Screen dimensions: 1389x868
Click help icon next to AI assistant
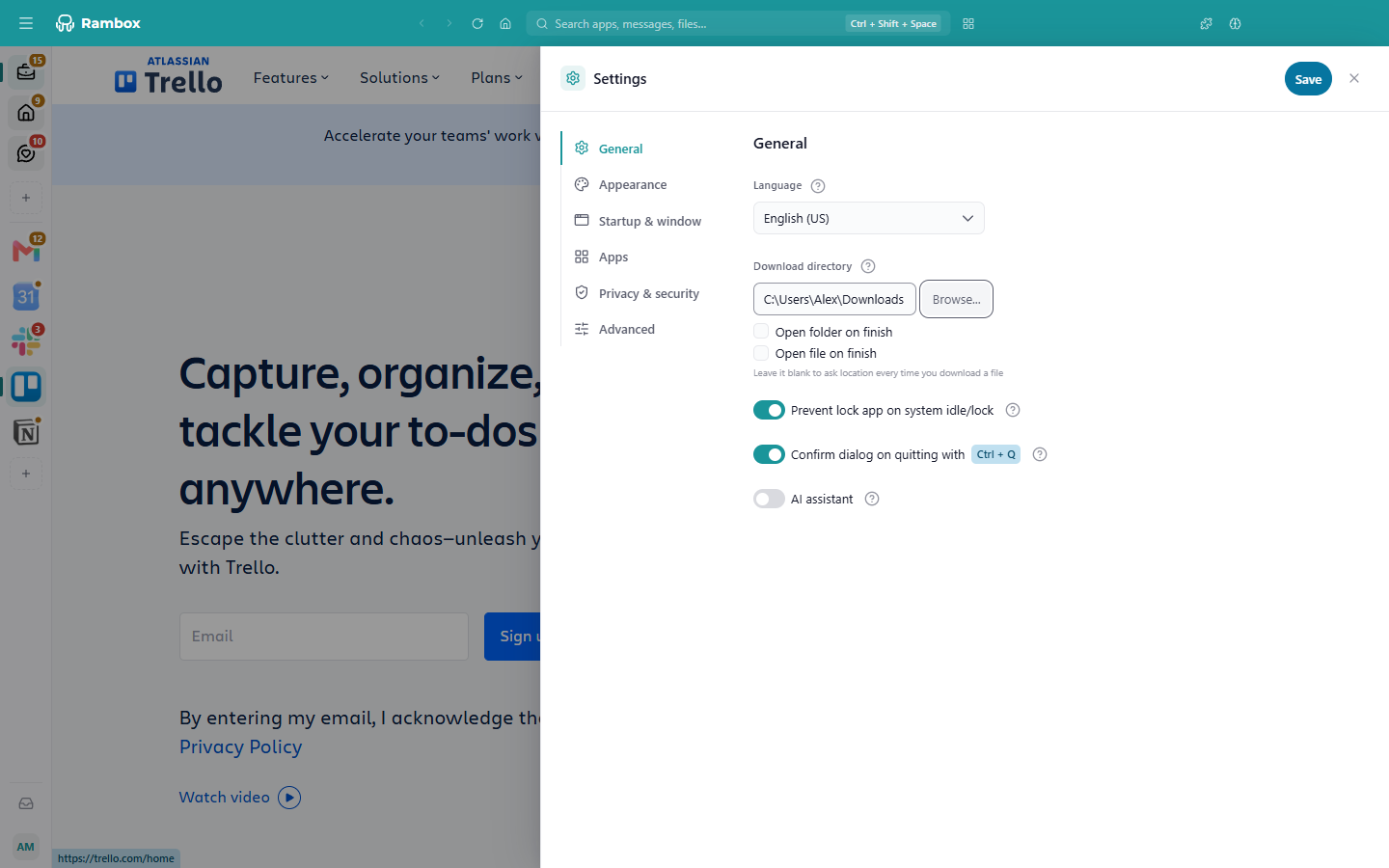[x=872, y=499]
